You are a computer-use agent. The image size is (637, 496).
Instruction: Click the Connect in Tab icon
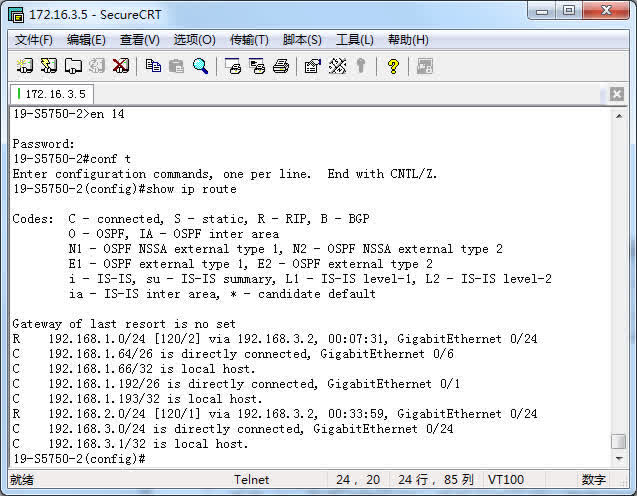[x=72, y=66]
